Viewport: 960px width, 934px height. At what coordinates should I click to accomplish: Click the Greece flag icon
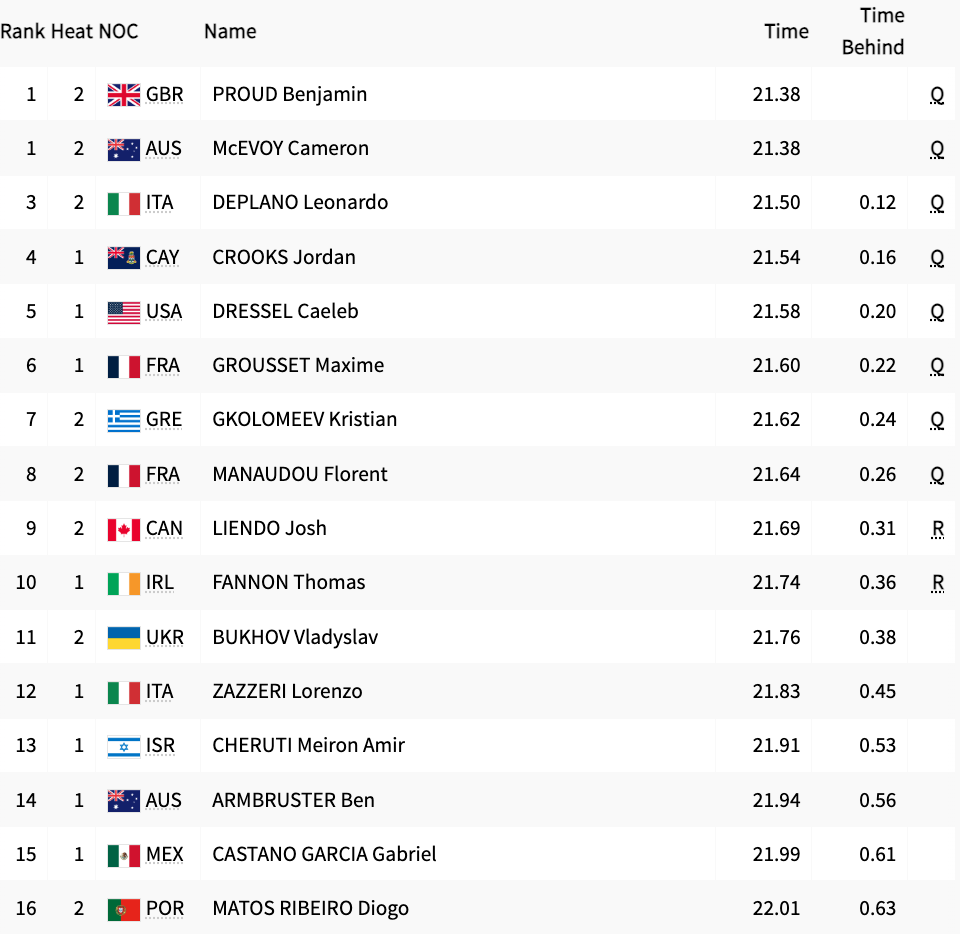[x=124, y=420]
